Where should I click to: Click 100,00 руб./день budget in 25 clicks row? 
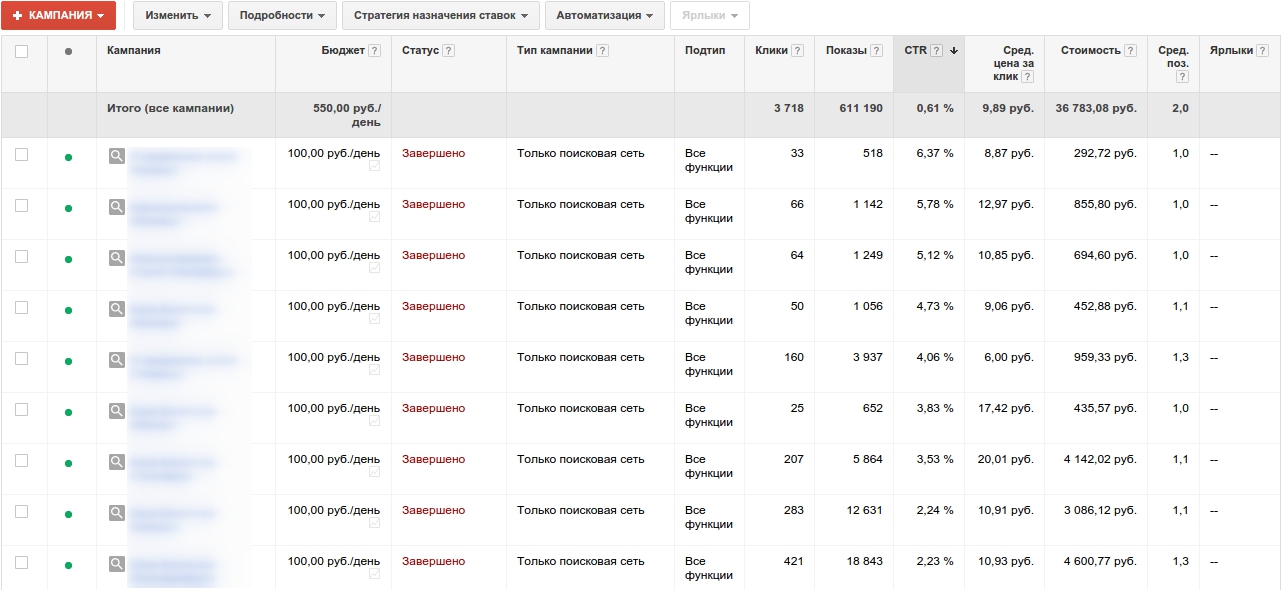tap(334, 408)
